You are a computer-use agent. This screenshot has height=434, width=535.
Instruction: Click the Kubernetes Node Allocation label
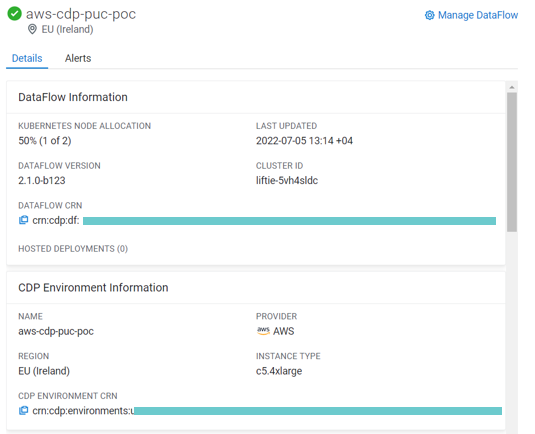tap(85, 126)
